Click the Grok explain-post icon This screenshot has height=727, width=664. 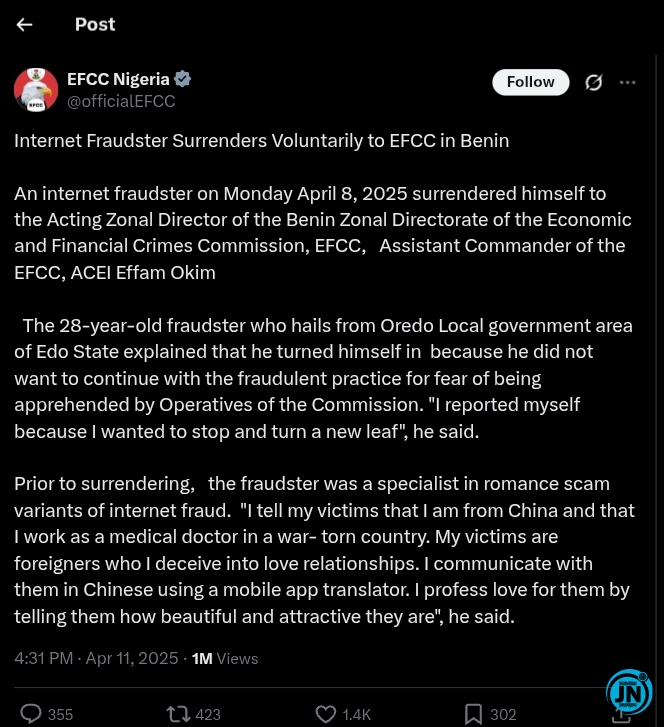coord(593,83)
